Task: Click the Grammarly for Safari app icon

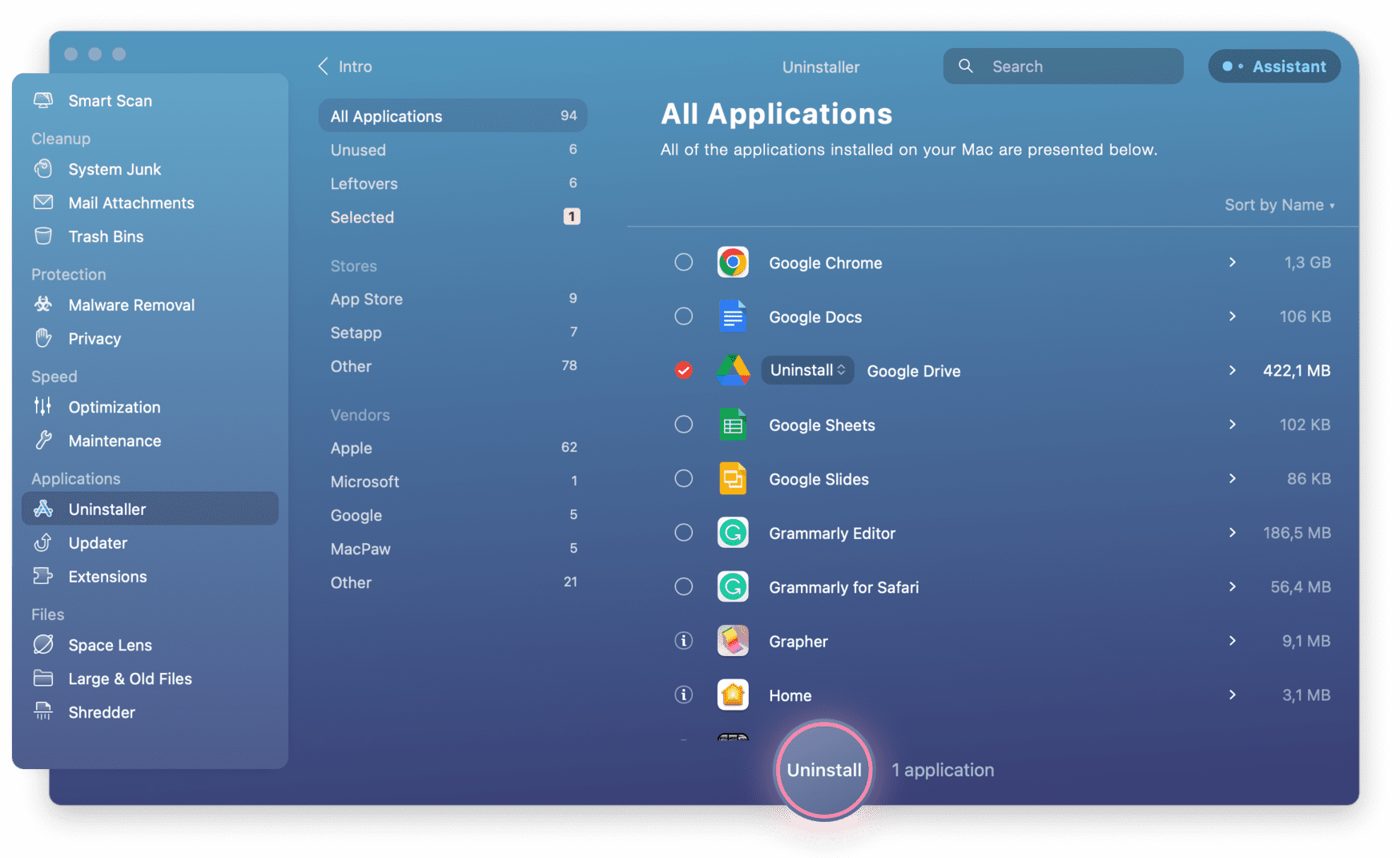Action: tap(732, 586)
